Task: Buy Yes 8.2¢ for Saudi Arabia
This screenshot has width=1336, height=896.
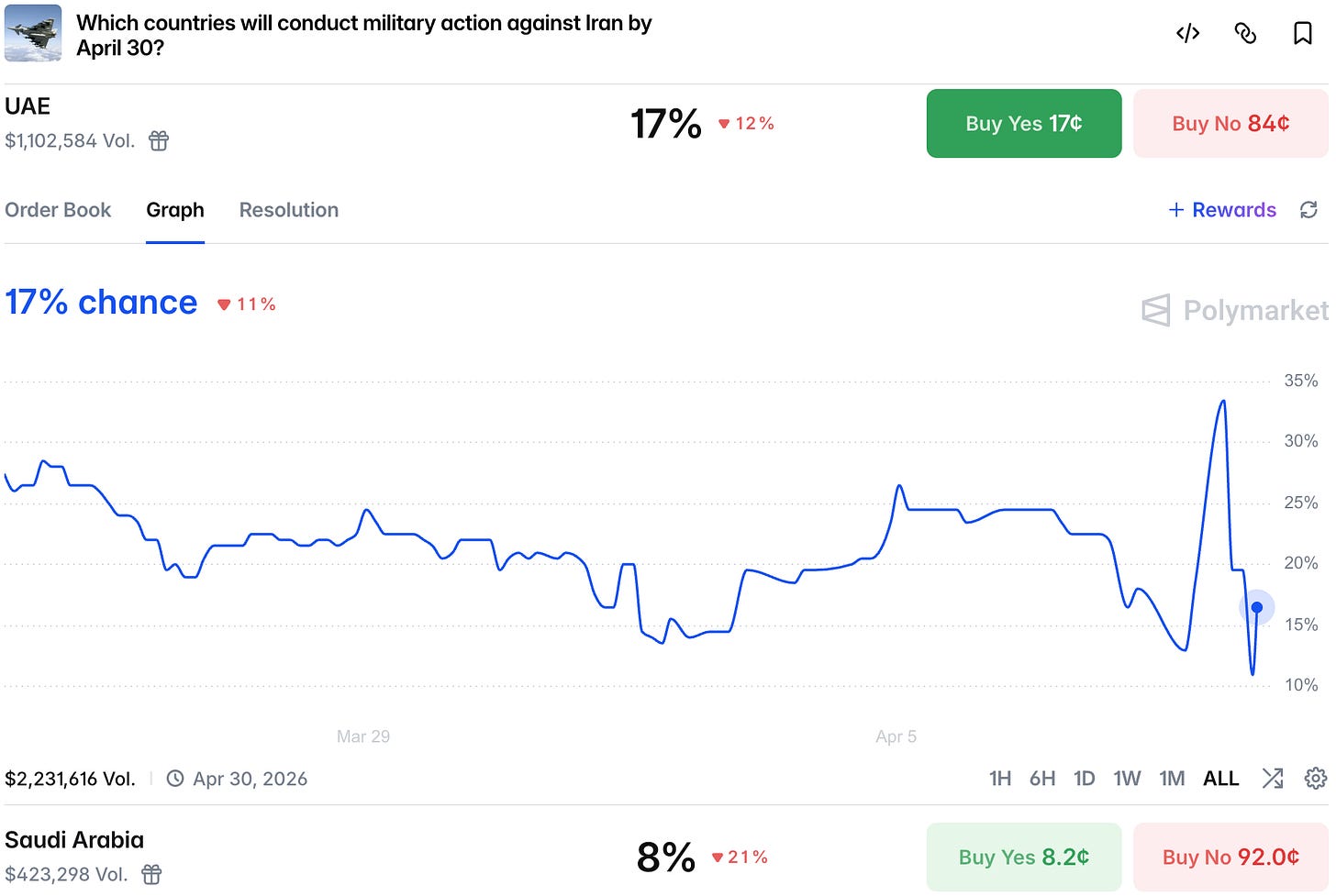Action: [1024, 857]
